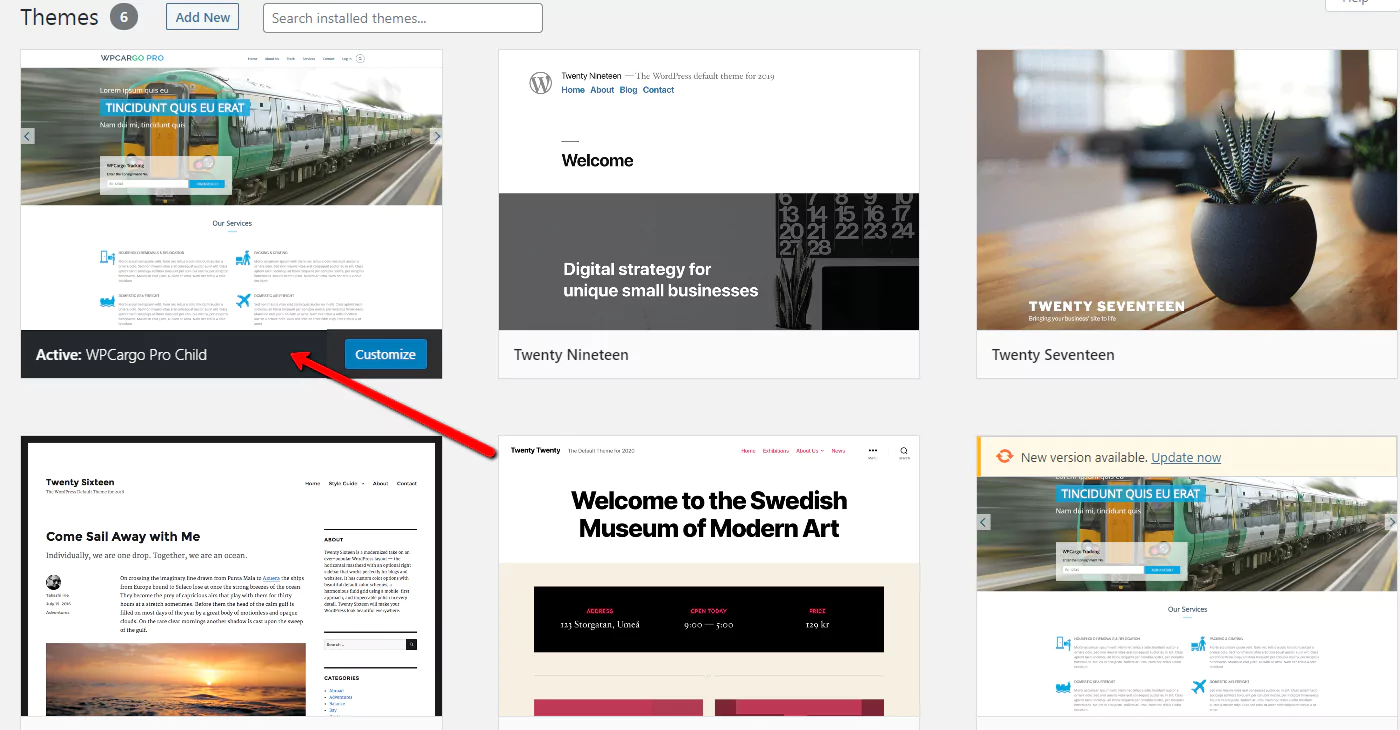Screen dimensions: 1400x730
Task: Click three-dot menu icon in Twenty Twenty preview
Action: pos(872,451)
